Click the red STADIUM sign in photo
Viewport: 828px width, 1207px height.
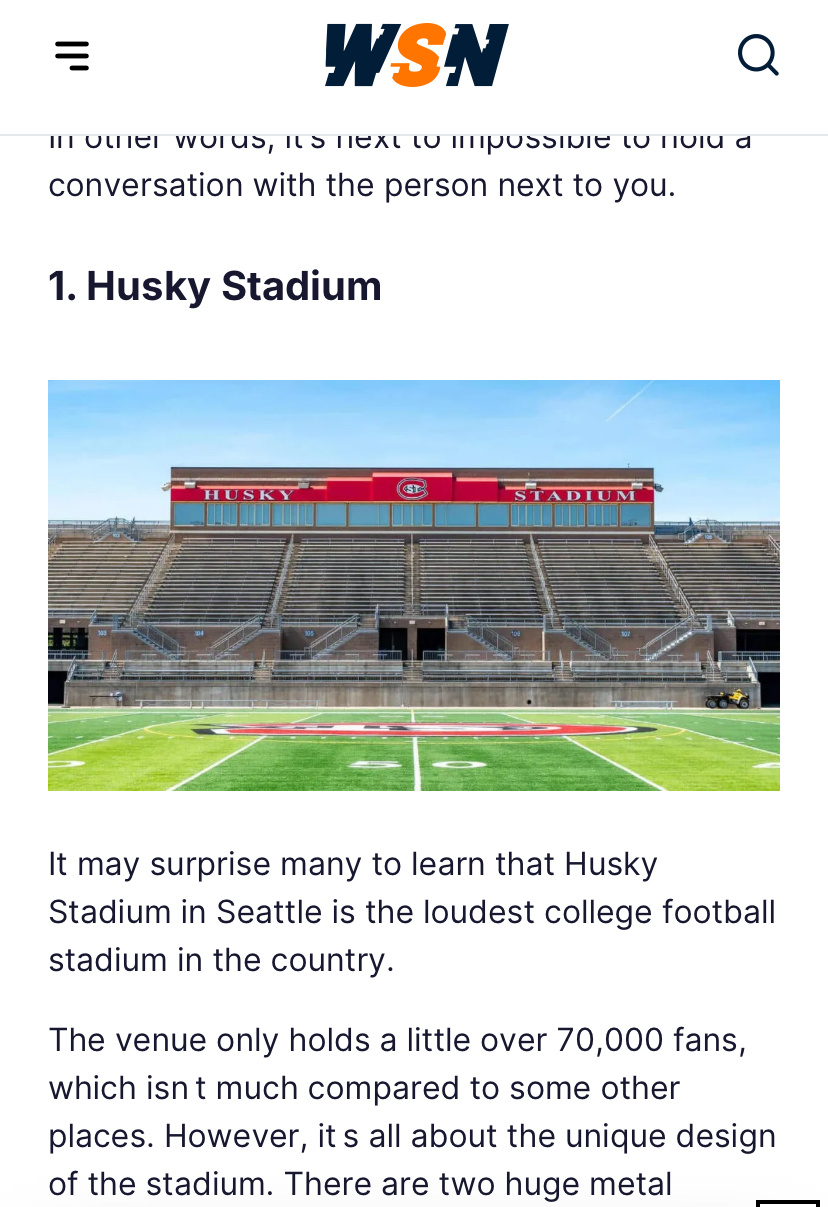pos(574,495)
